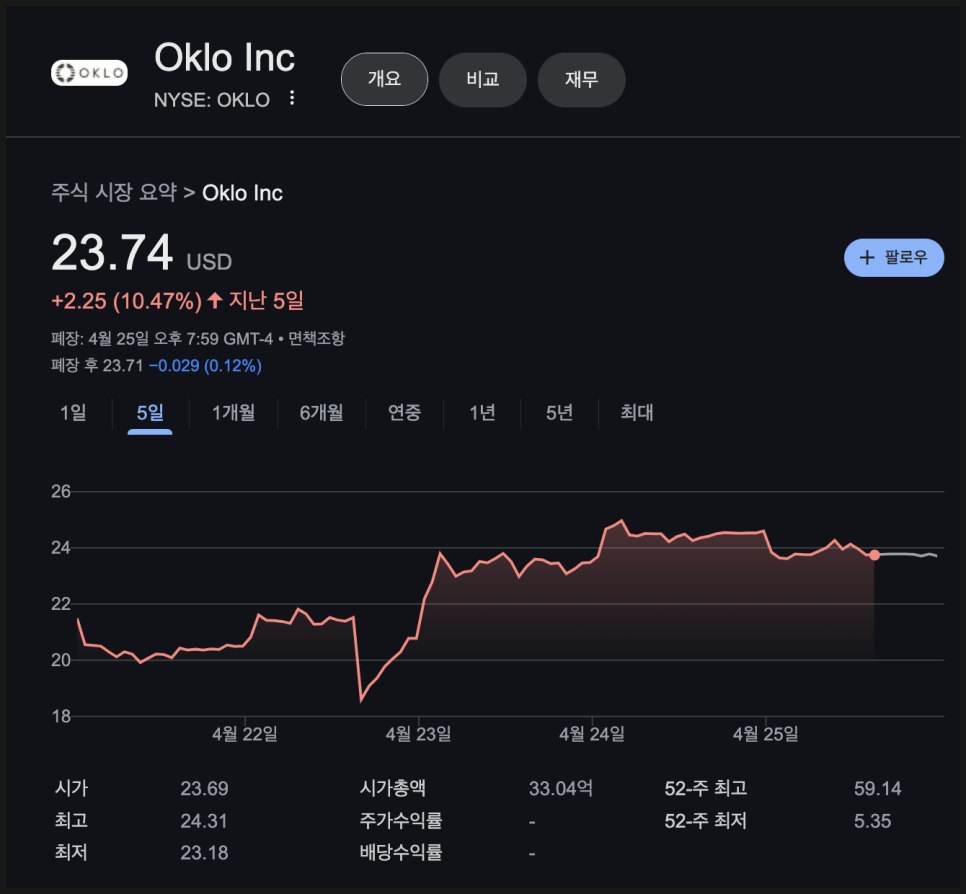Click the plus icon on 팔로우 button
Screen dimensions: 966x894
point(867,258)
